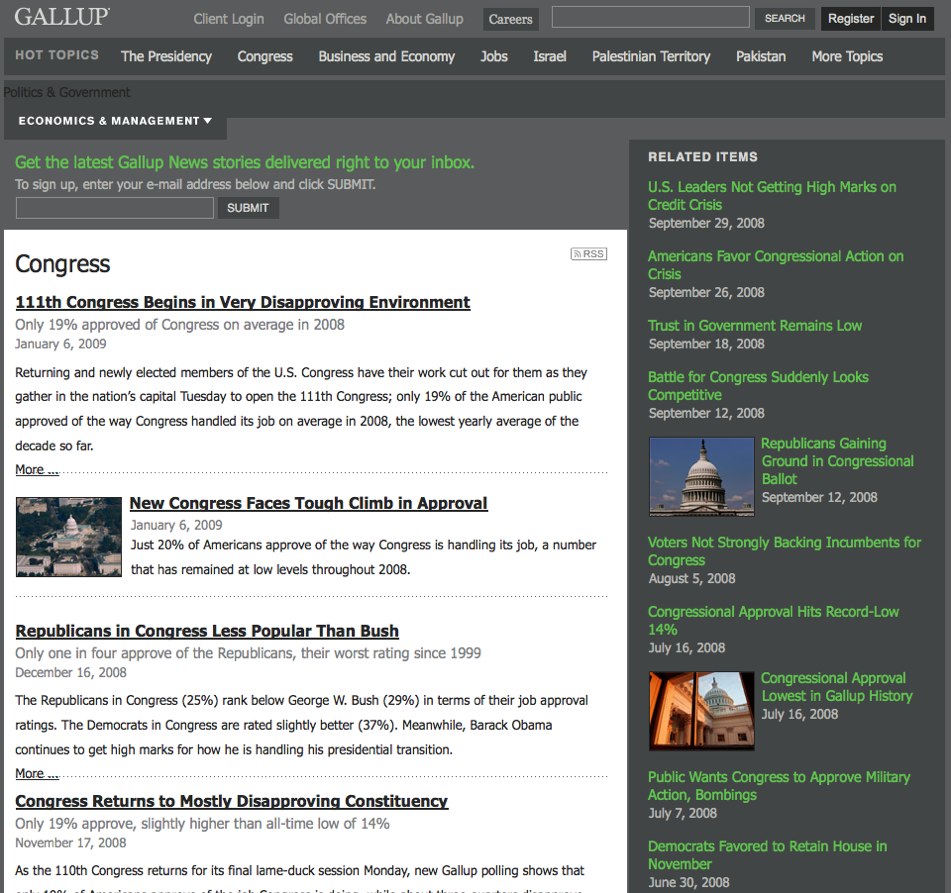Click the Register button

pyautogui.click(x=850, y=19)
